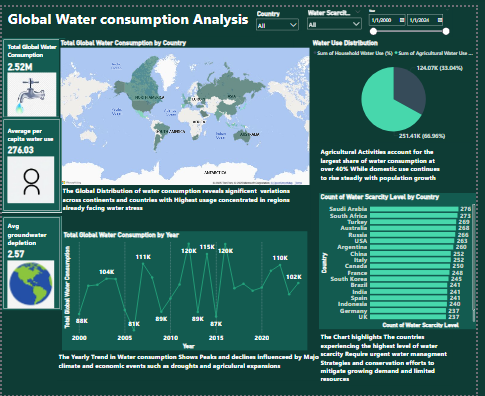Click the 110K data label
Screen dimensions: 485x396
[x=280, y=258]
